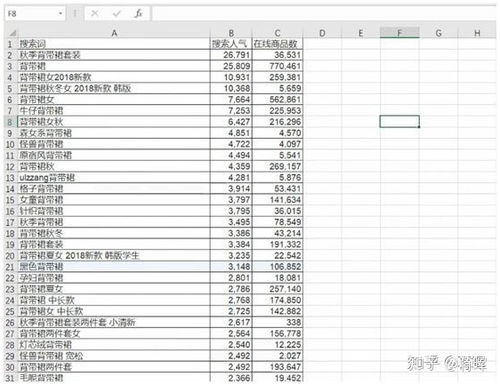
Task: Select column H header
Action: click(477, 33)
